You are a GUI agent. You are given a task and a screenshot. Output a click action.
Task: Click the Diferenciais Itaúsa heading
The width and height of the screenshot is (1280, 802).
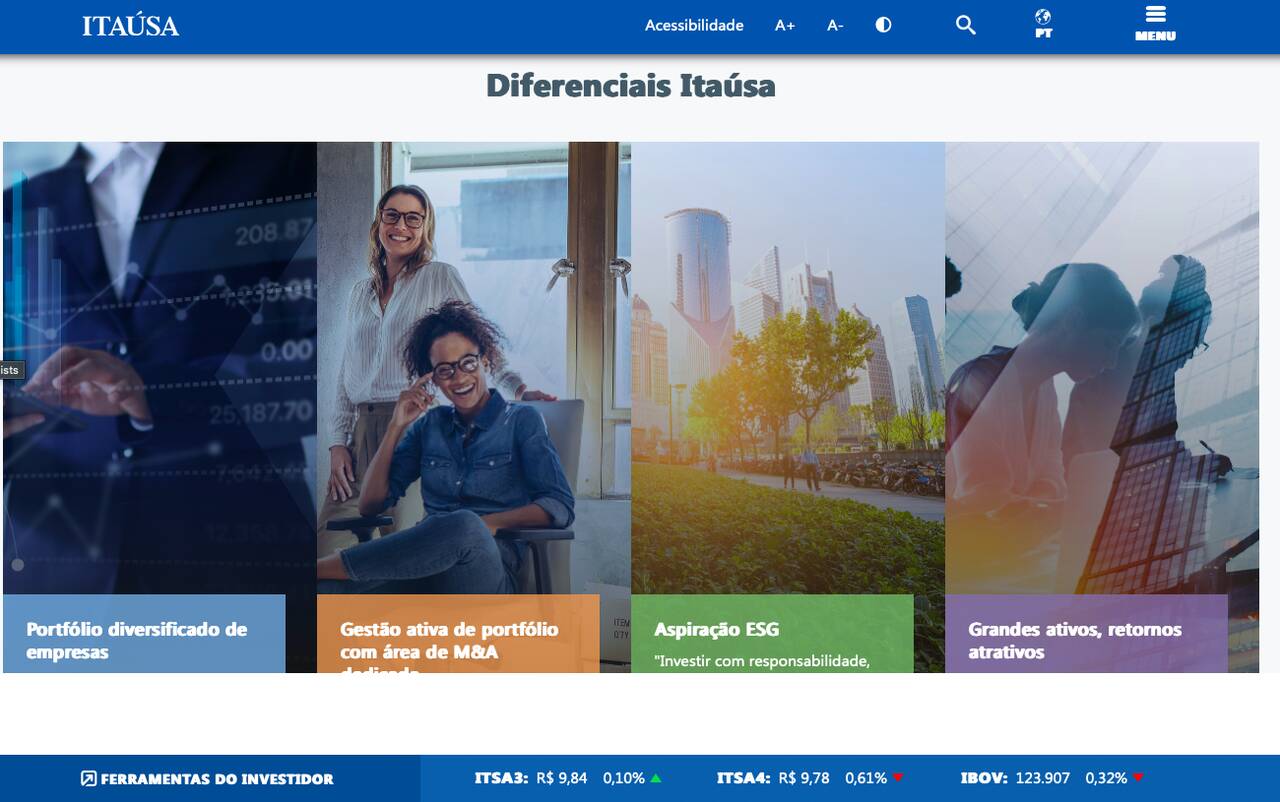(x=630, y=86)
